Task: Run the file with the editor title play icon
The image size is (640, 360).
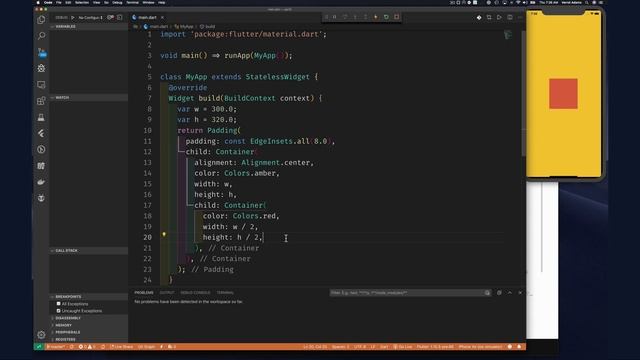Action: pos(499,18)
